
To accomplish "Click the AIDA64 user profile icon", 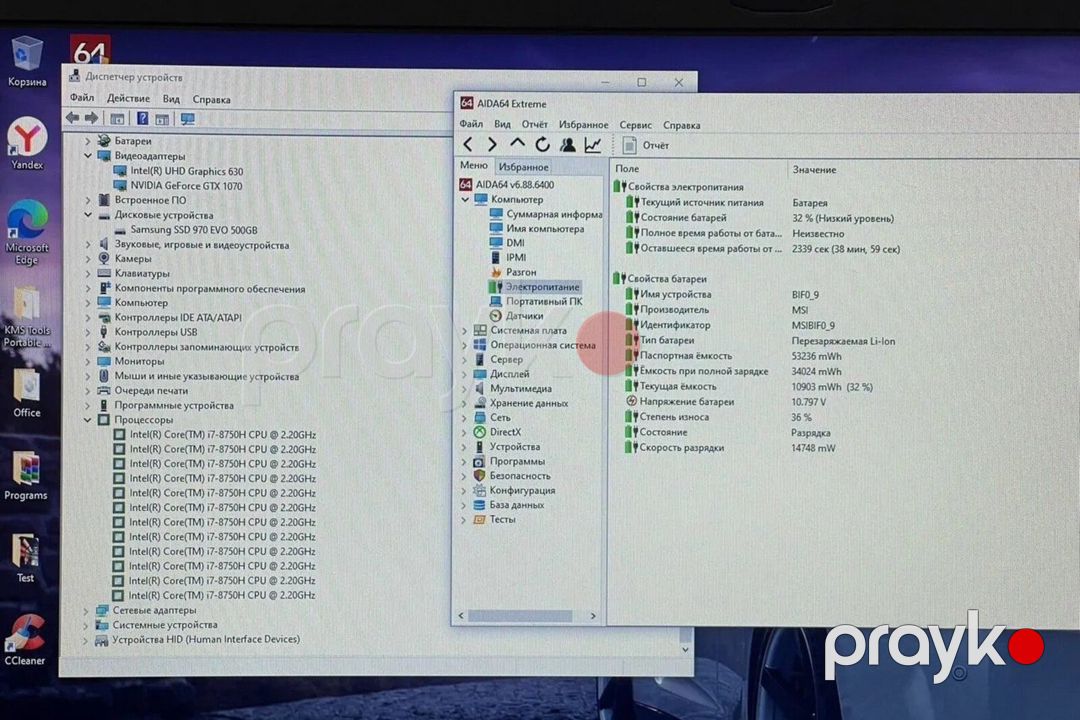I will click(x=568, y=145).
